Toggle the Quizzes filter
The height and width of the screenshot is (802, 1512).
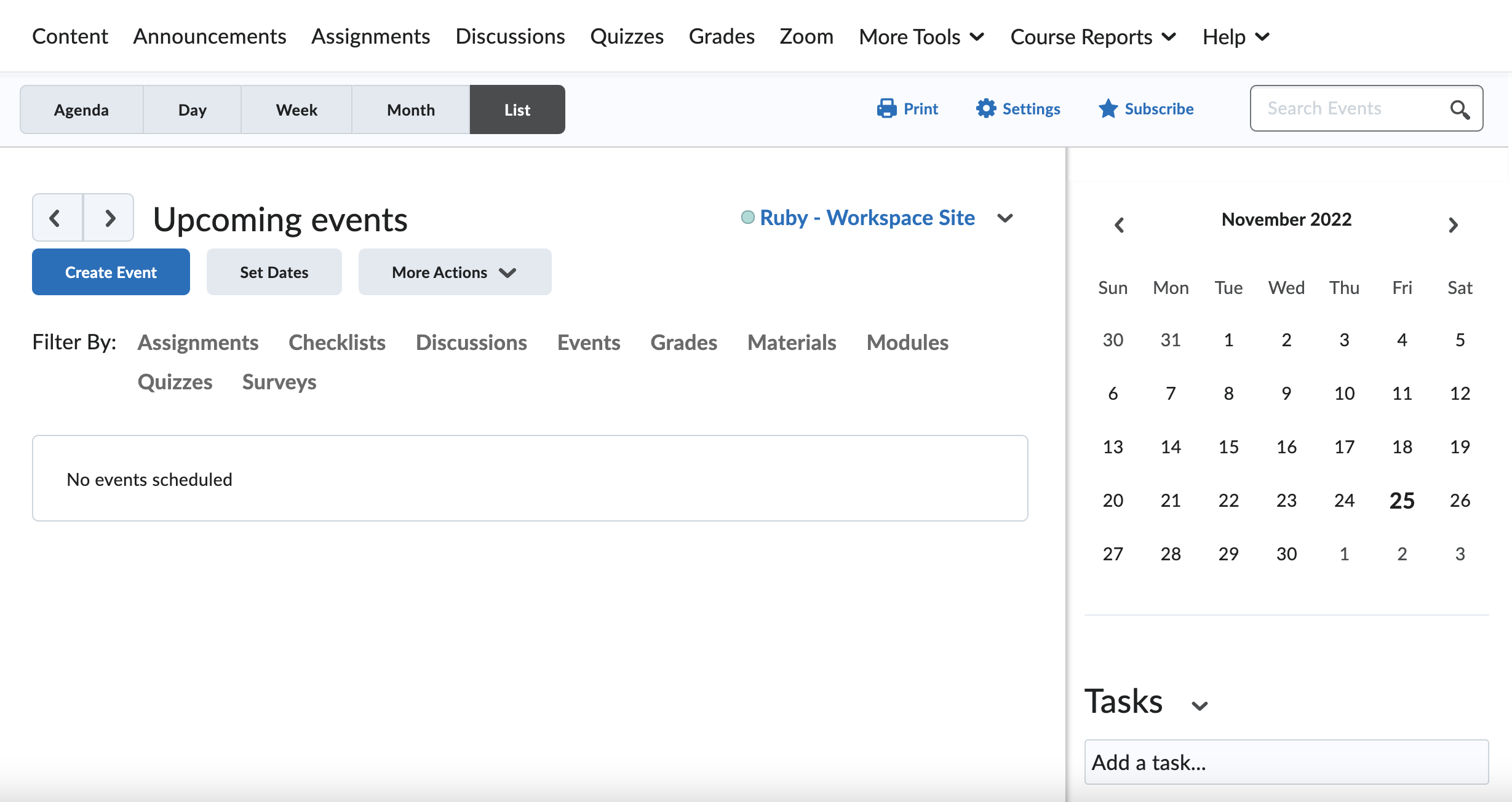(x=175, y=382)
